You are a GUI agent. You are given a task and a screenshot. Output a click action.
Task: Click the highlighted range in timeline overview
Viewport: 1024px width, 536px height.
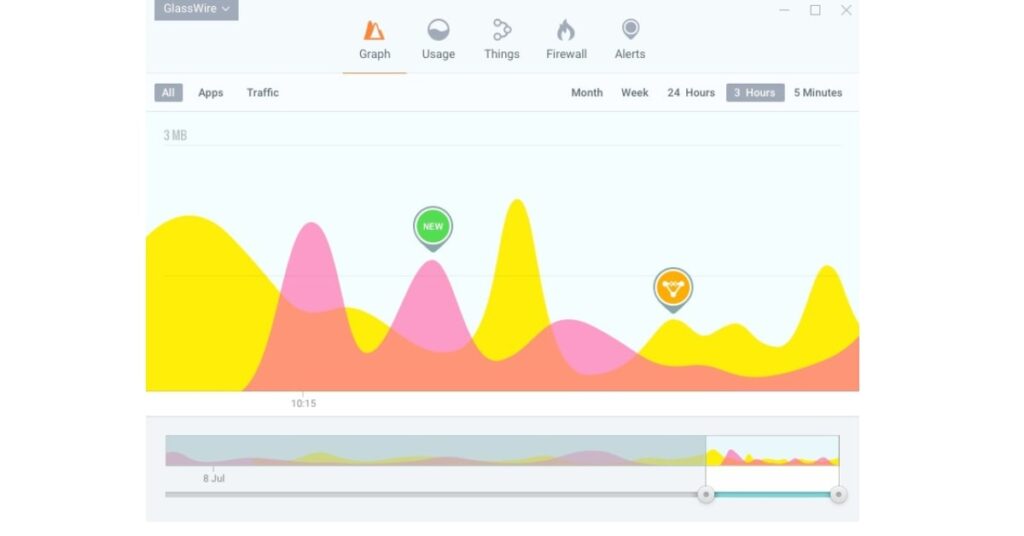coord(773,450)
